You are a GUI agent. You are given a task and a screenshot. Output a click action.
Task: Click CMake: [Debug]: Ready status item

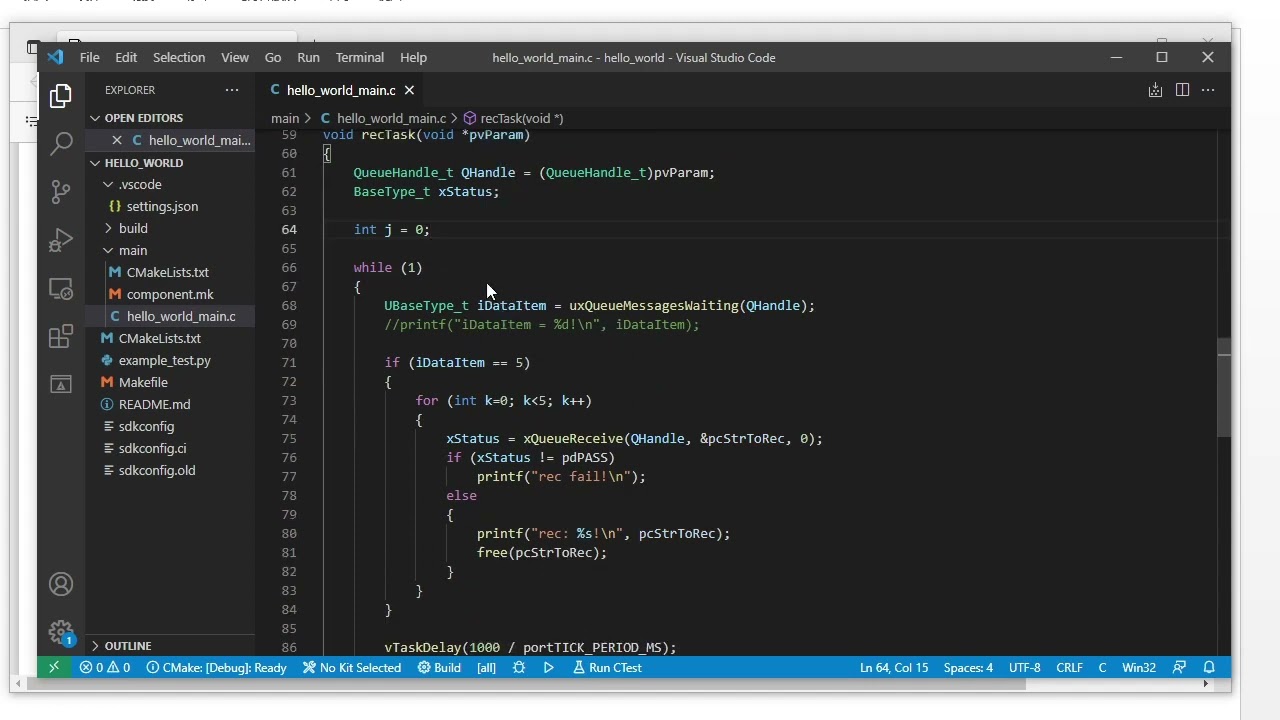(x=217, y=667)
